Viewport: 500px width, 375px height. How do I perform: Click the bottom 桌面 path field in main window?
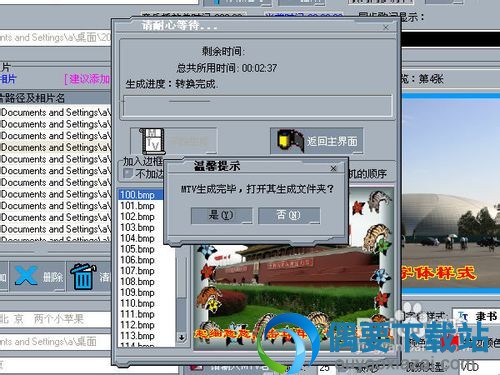click(55, 341)
